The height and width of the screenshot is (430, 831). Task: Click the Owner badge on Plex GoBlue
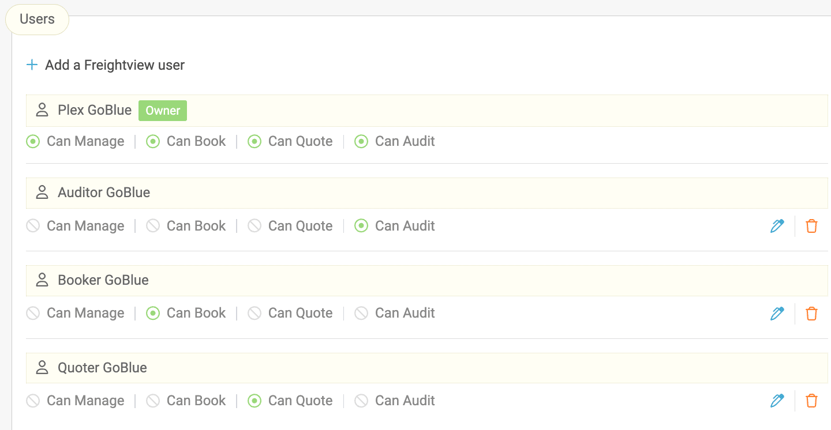pyautogui.click(x=162, y=110)
